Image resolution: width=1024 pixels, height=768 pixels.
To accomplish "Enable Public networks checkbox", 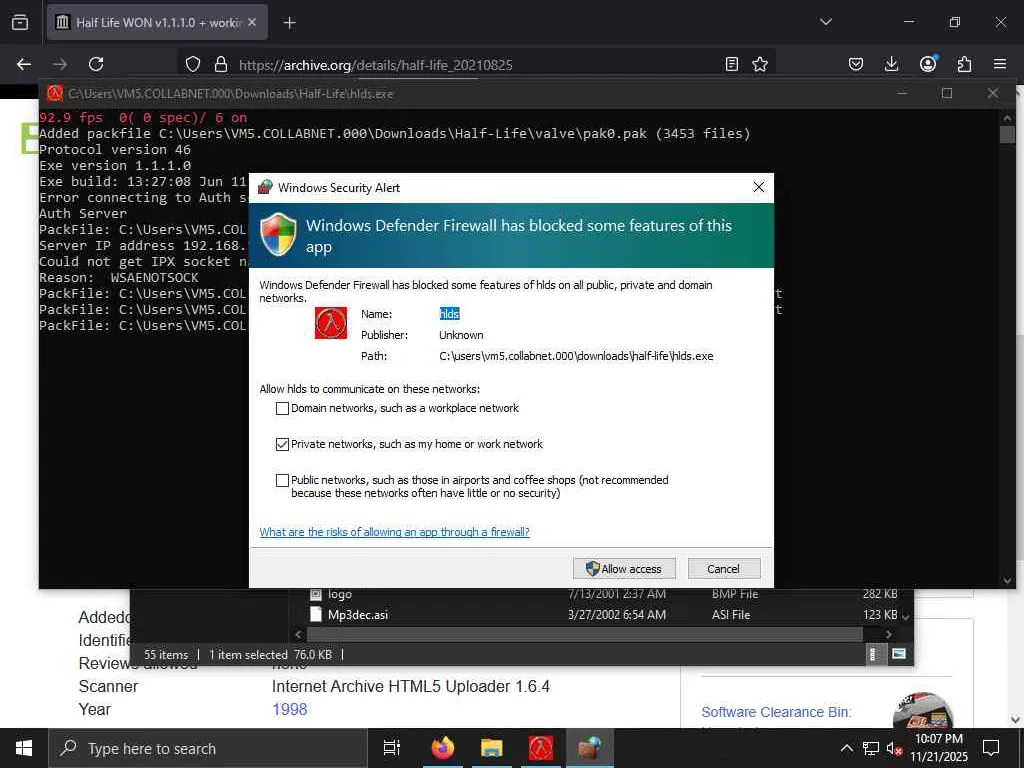I will tap(282, 480).
